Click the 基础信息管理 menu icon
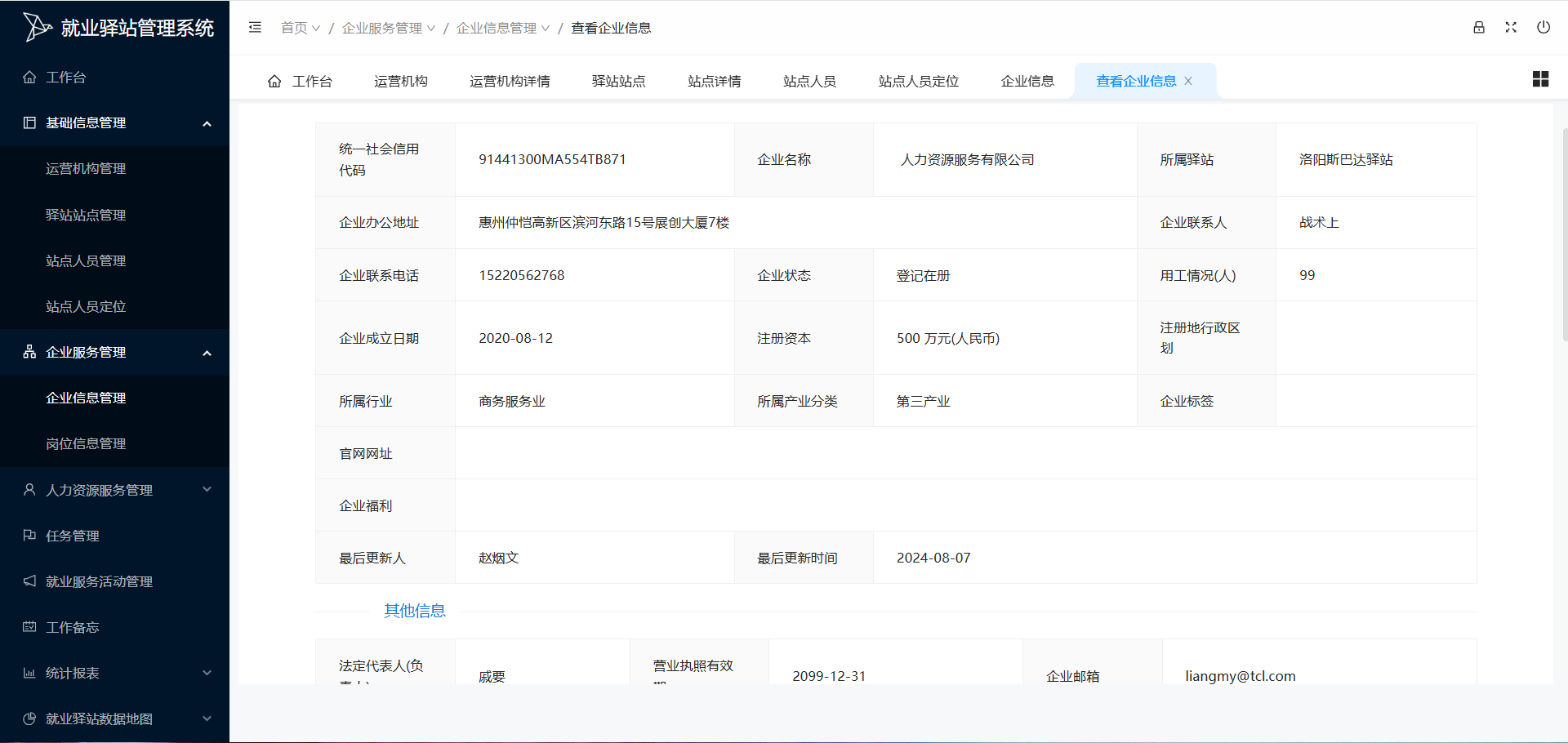 pyautogui.click(x=29, y=122)
